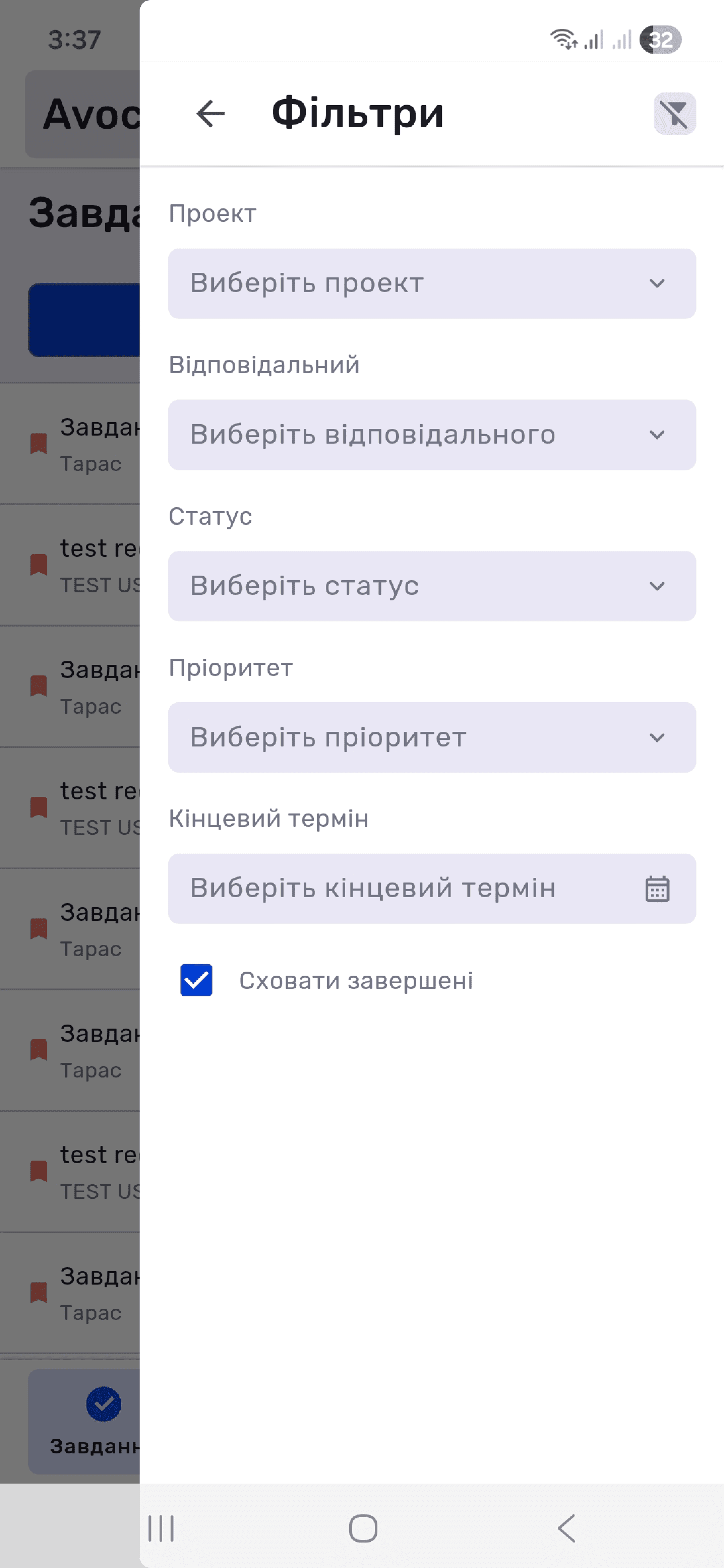Uncheck the Сховати завершені checkbox
Screen dimensions: 724x1568
point(196,980)
